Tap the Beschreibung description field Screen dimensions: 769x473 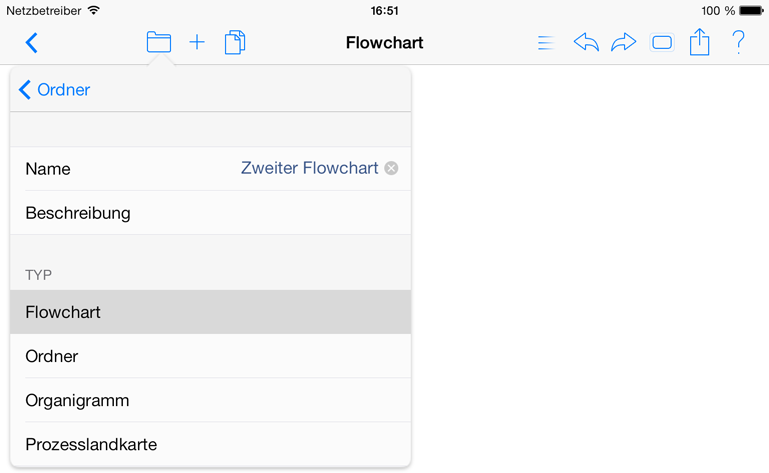[210, 213]
